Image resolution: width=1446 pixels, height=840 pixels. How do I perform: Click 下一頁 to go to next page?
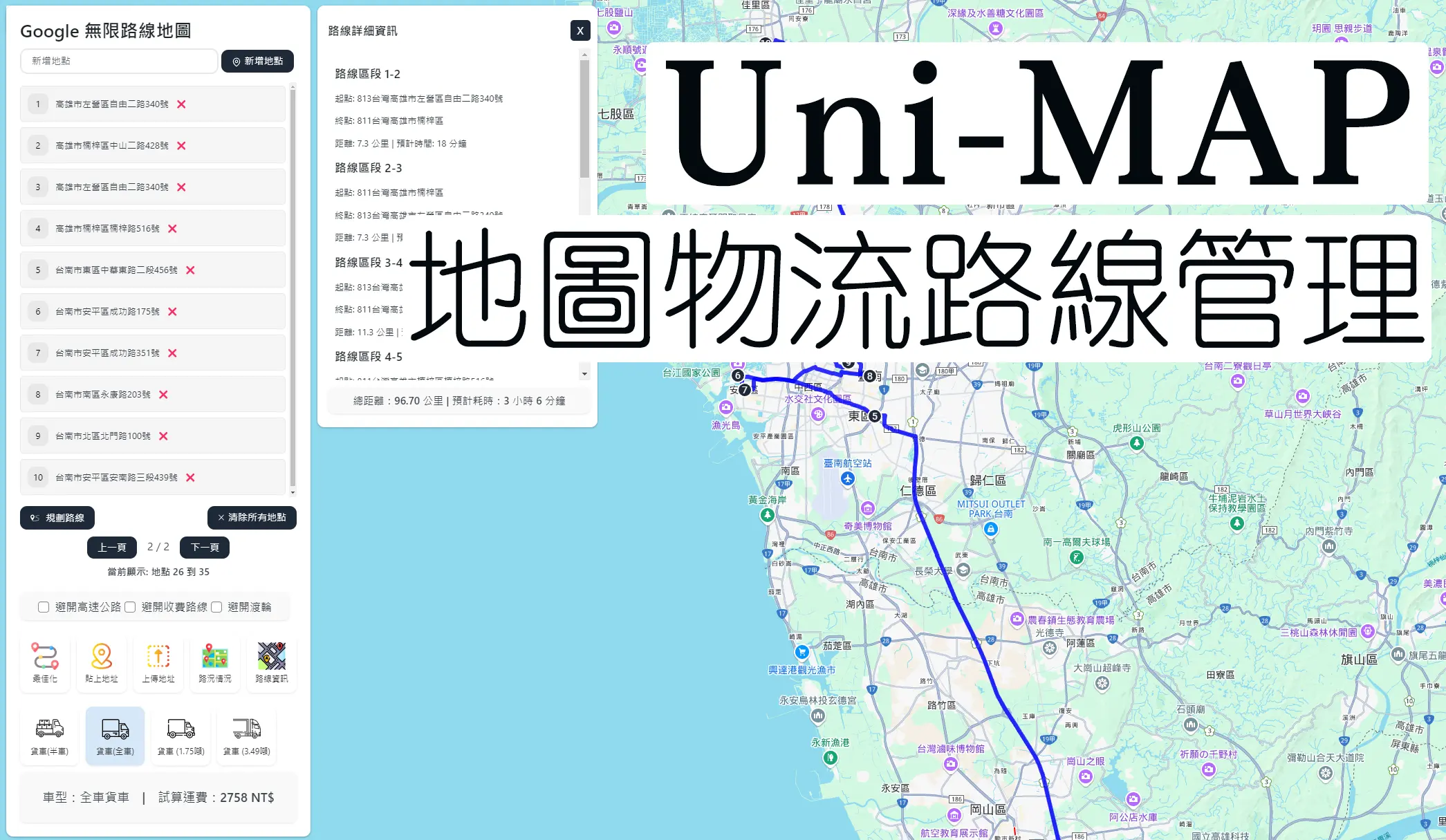click(x=204, y=547)
